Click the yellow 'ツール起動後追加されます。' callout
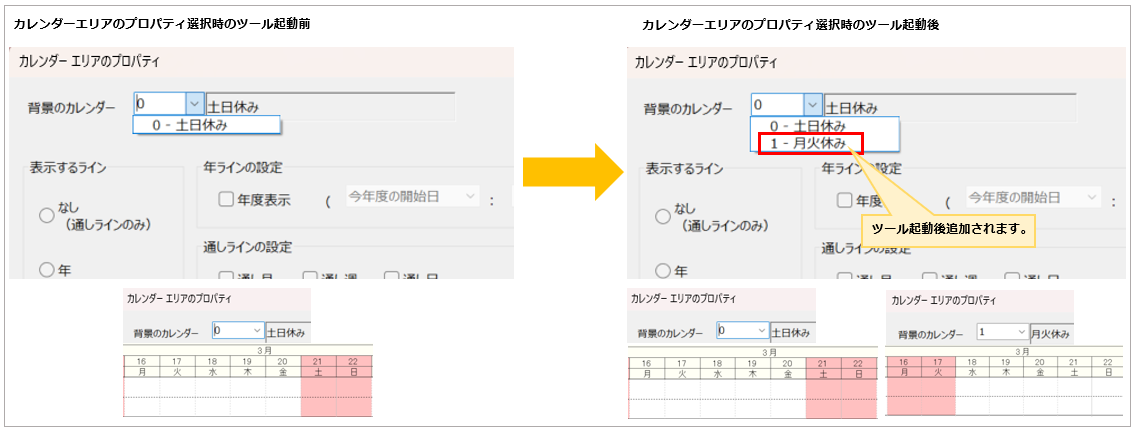The height and width of the screenshot is (431, 1135). tap(948, 229)
